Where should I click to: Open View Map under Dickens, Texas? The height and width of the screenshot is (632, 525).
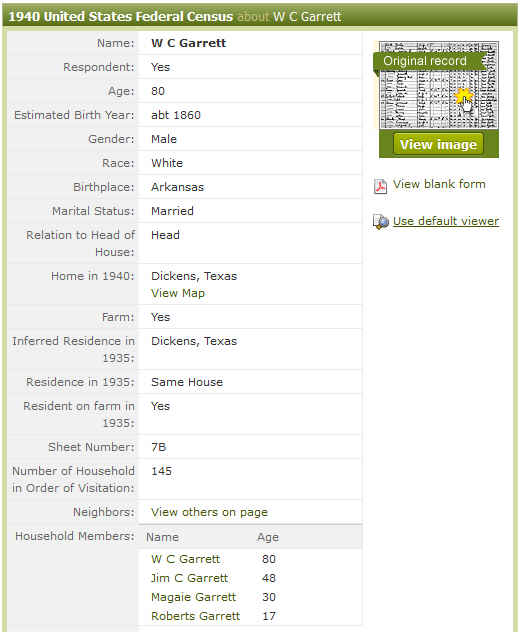click(178, 293)
